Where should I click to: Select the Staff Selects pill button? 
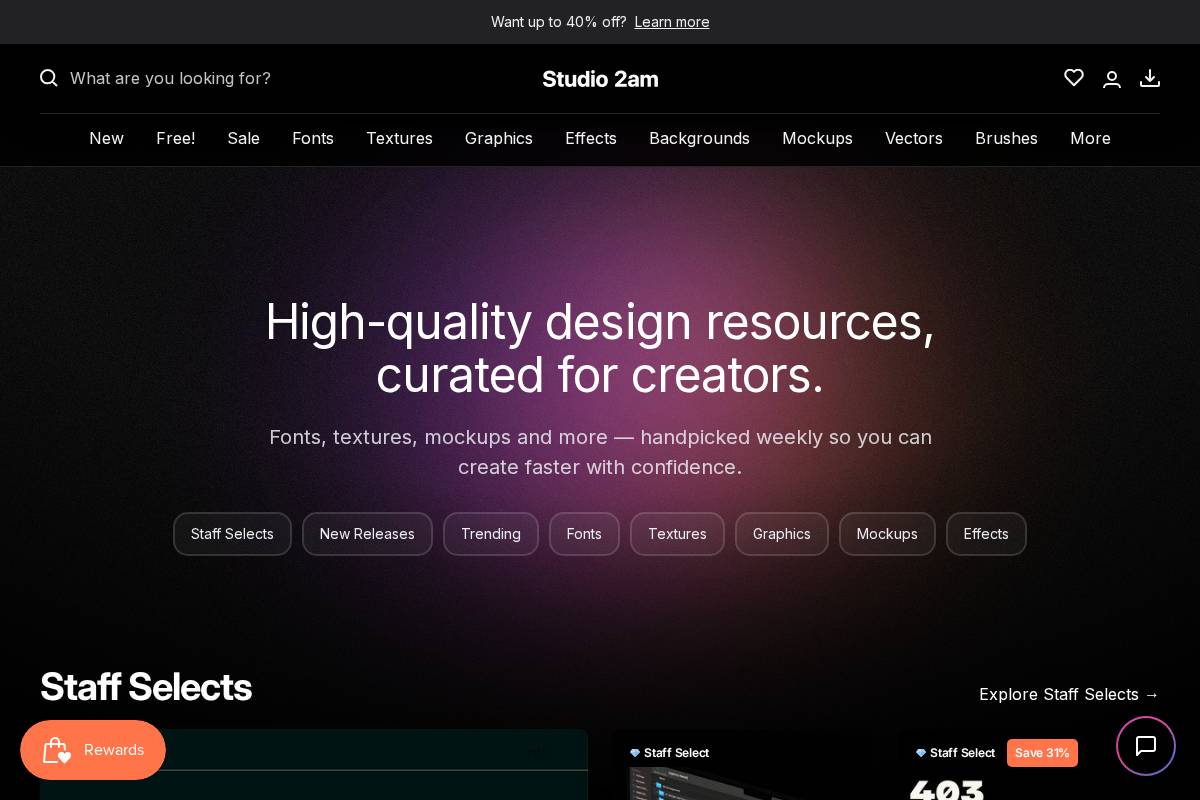coord(232,534)
